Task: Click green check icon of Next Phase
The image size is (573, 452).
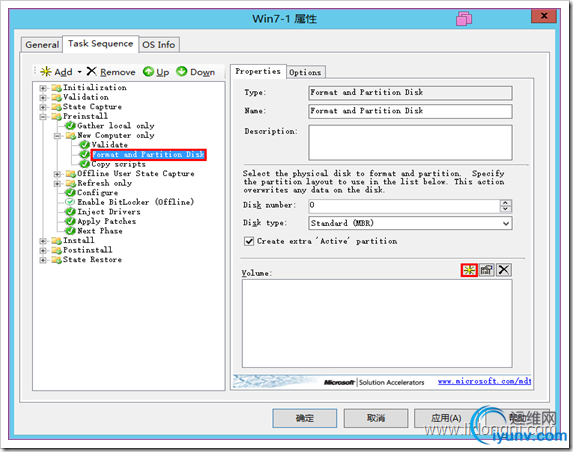Action: 70,231
